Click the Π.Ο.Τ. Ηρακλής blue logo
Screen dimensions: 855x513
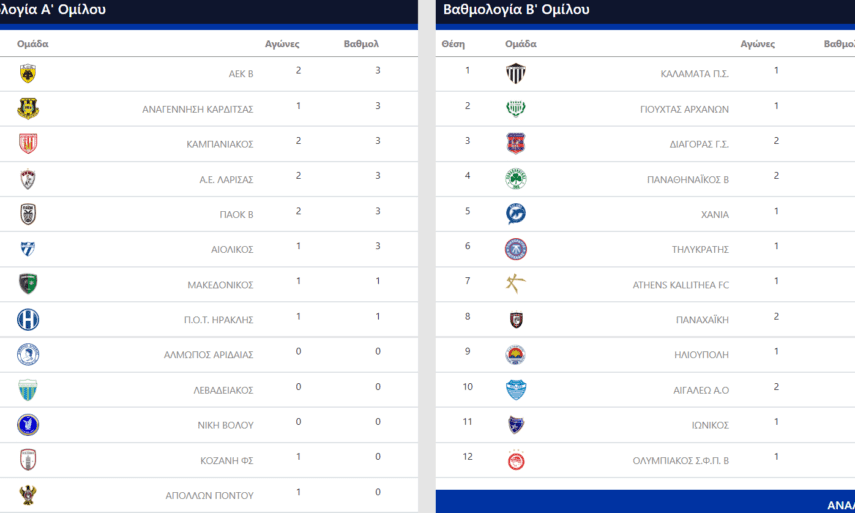[28, 320]
